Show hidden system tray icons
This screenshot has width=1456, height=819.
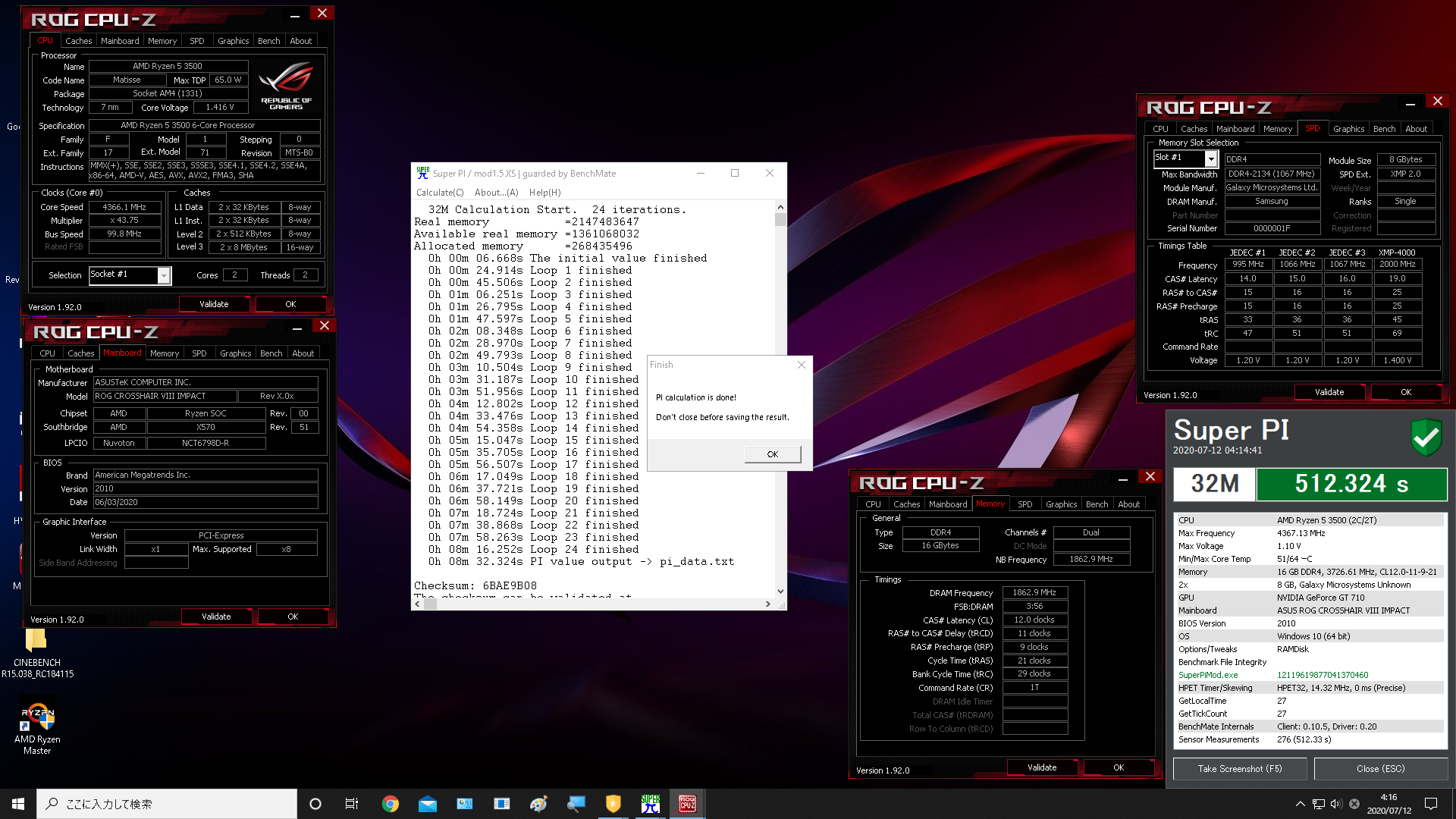[1301, 804]
